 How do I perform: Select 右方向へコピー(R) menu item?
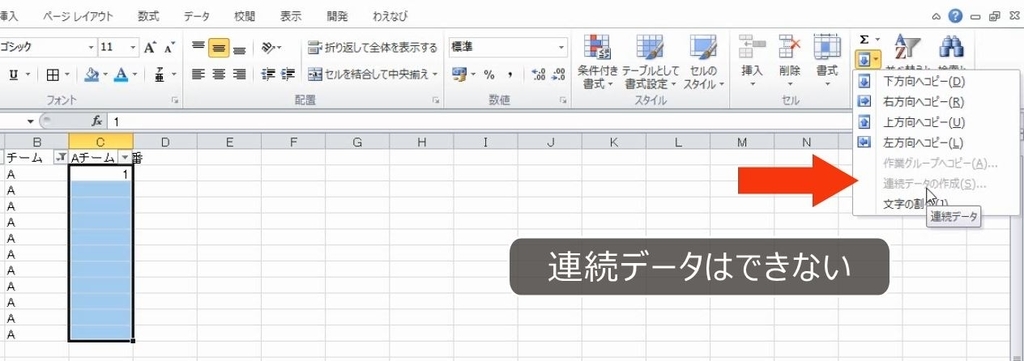(x=936, y=102)
